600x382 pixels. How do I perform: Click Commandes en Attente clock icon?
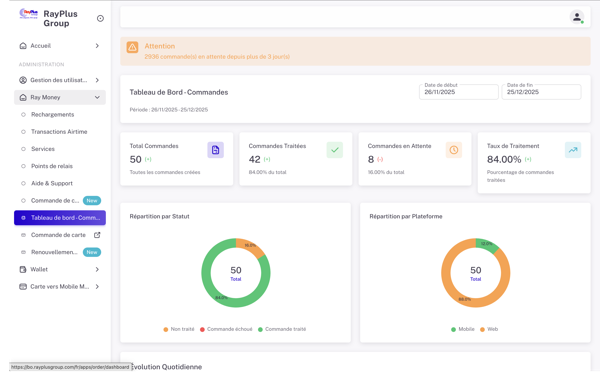[454, 150]
